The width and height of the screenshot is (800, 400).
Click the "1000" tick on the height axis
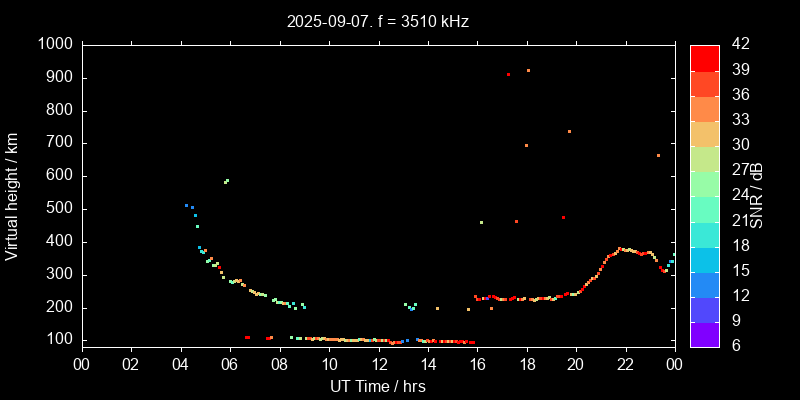(x=55, y=45)
